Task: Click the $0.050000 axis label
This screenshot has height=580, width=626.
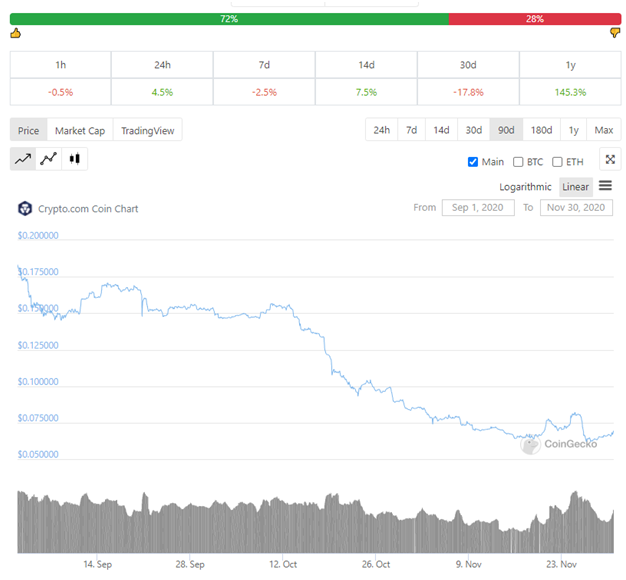Action: pos(38,454)
